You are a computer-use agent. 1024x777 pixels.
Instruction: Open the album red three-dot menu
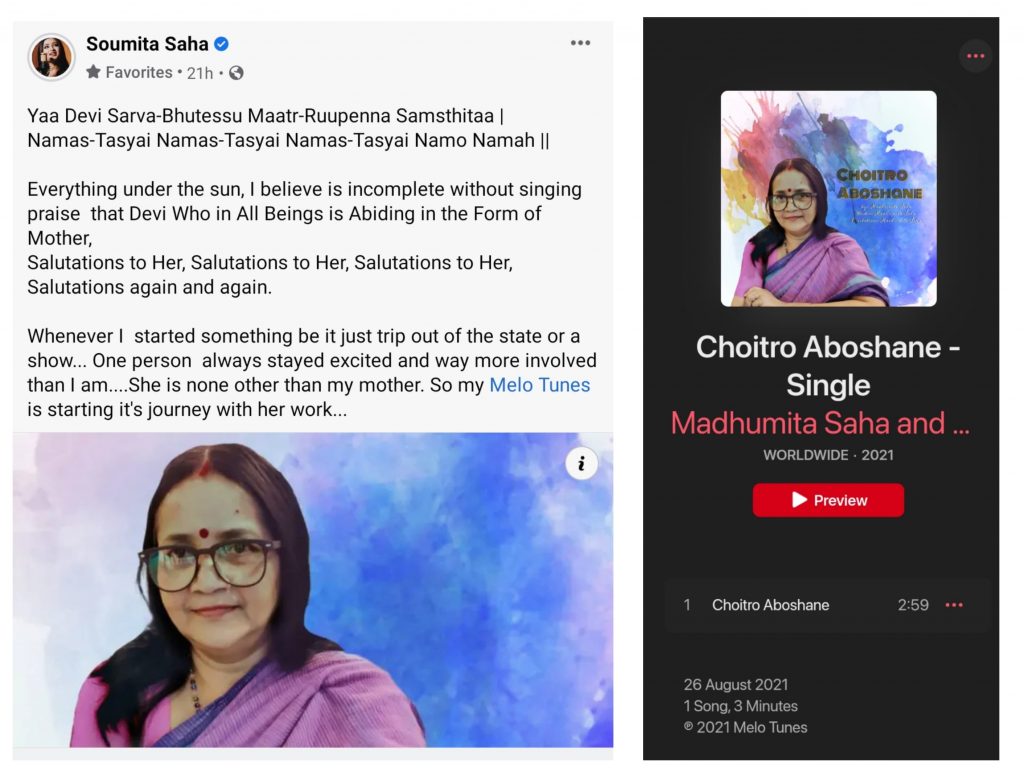pos(976,56)
